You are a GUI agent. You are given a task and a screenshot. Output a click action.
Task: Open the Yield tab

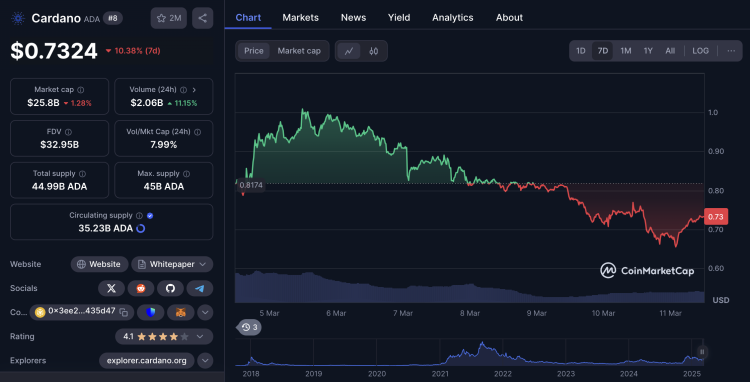pos(399,18)
